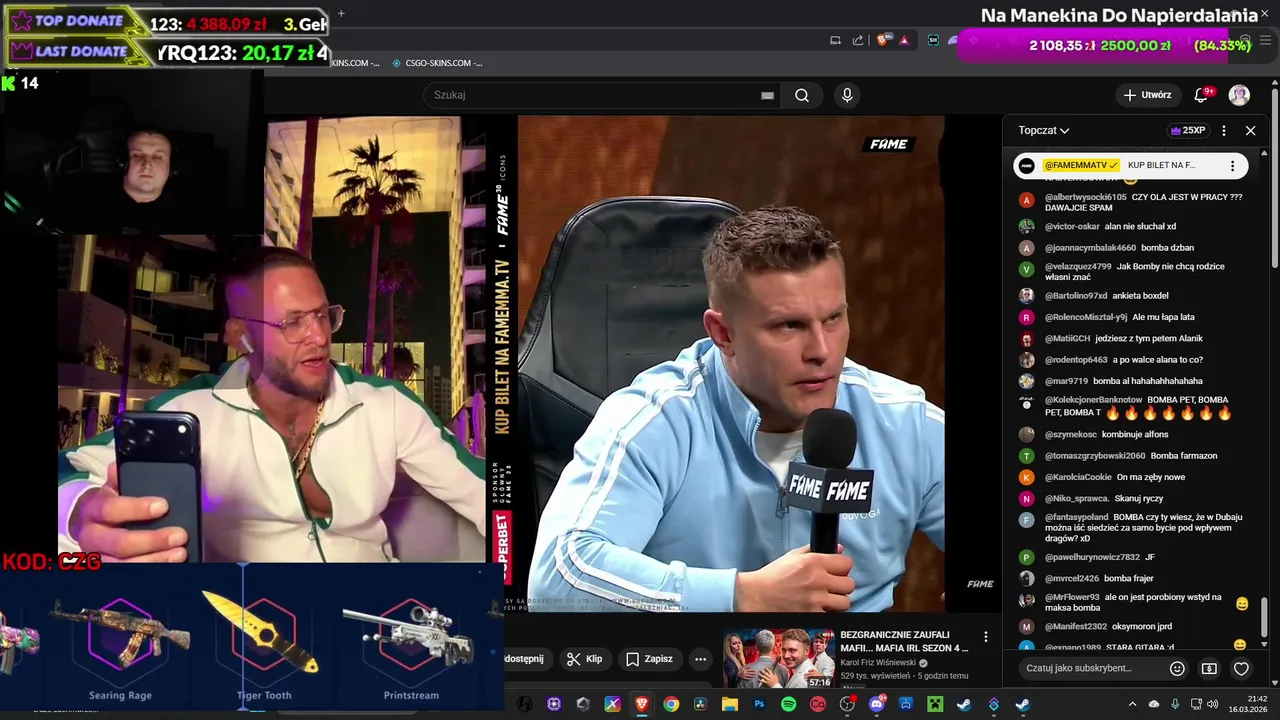
Task: Click the pinned @FAMEMMATV message banner
Action: 1130,166
